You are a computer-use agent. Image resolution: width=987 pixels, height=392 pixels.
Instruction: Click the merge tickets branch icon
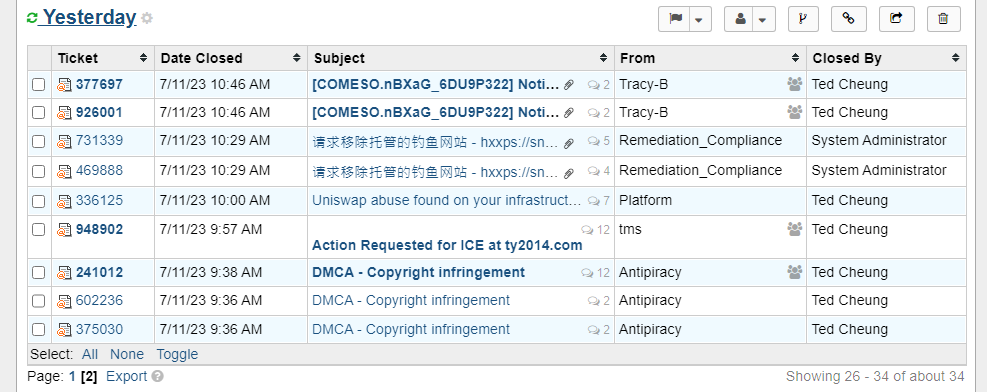(x=803, y=19)
